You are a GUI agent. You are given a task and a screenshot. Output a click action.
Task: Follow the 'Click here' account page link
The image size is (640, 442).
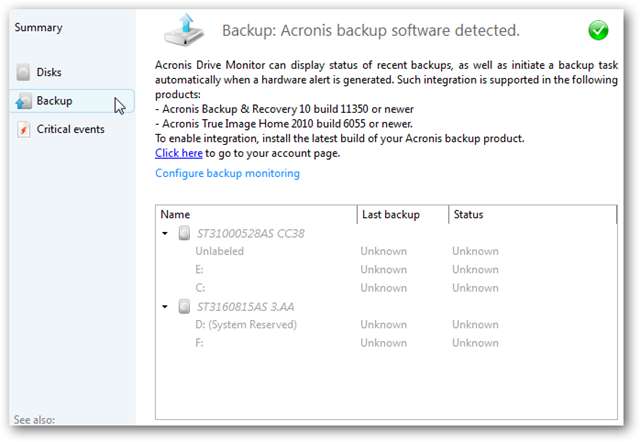(x=179, y=153)
